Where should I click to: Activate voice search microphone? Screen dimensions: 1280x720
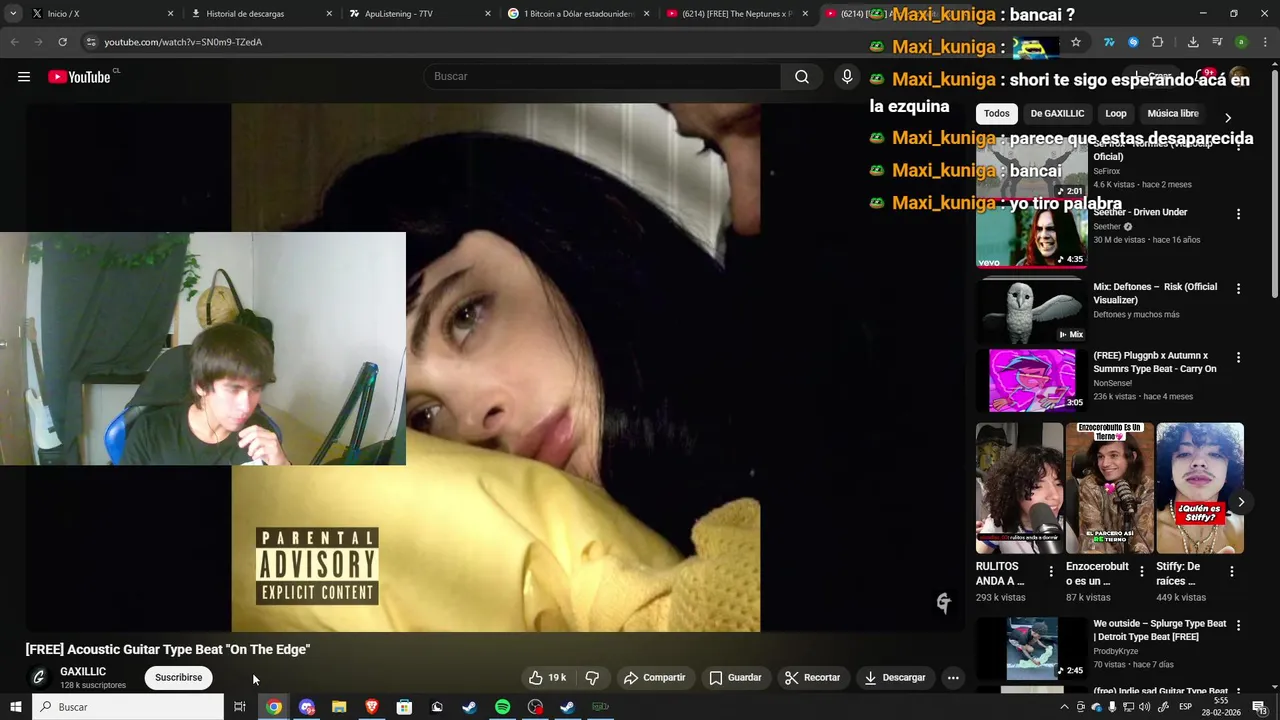click(847, 77)
